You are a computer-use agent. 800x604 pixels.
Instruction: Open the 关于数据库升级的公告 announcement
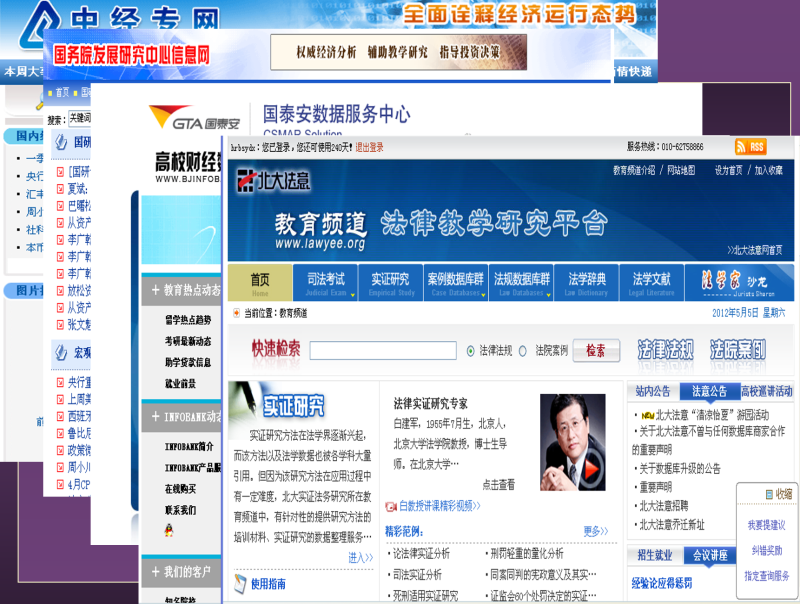tap(680, 469)
